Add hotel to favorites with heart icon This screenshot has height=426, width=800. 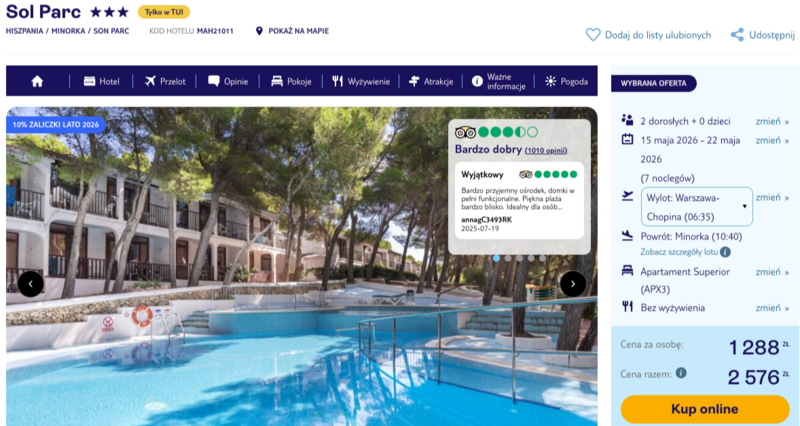(593, 35)
